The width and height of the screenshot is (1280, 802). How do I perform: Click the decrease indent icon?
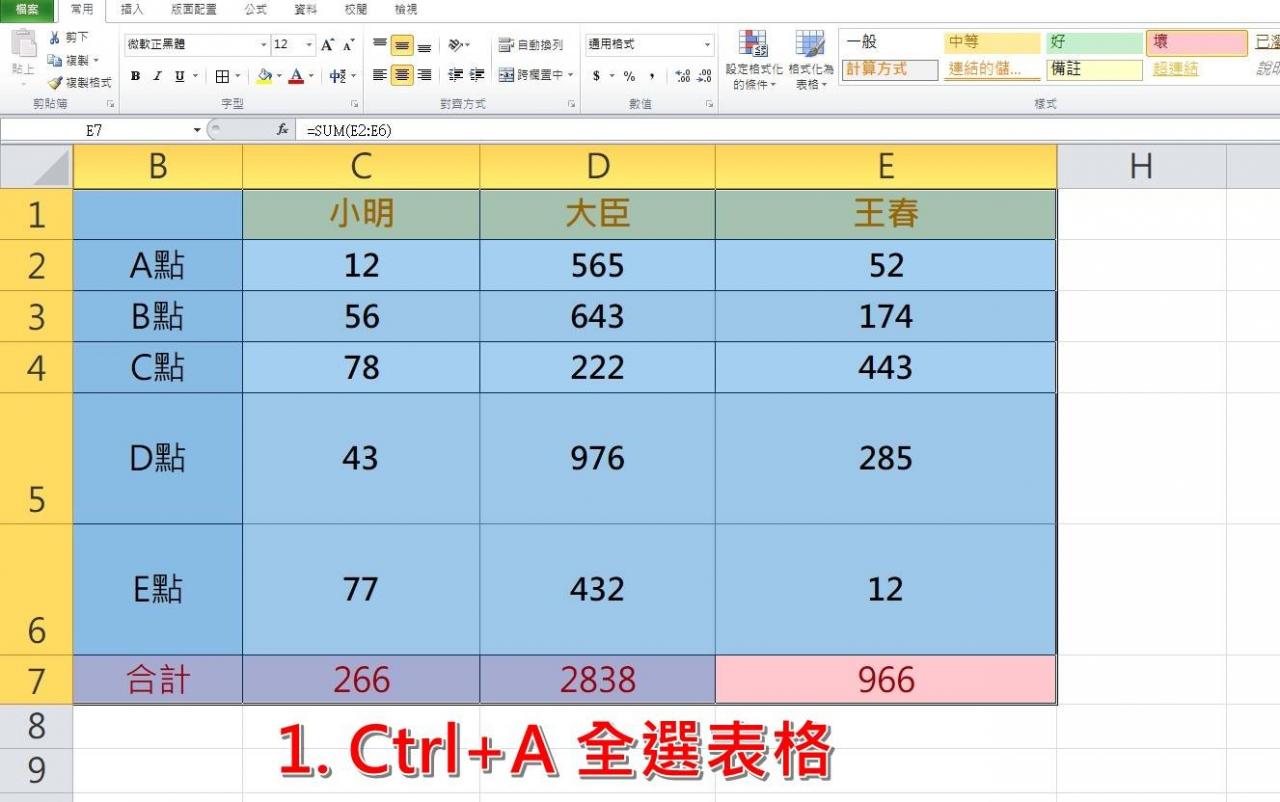pos(456,75)
